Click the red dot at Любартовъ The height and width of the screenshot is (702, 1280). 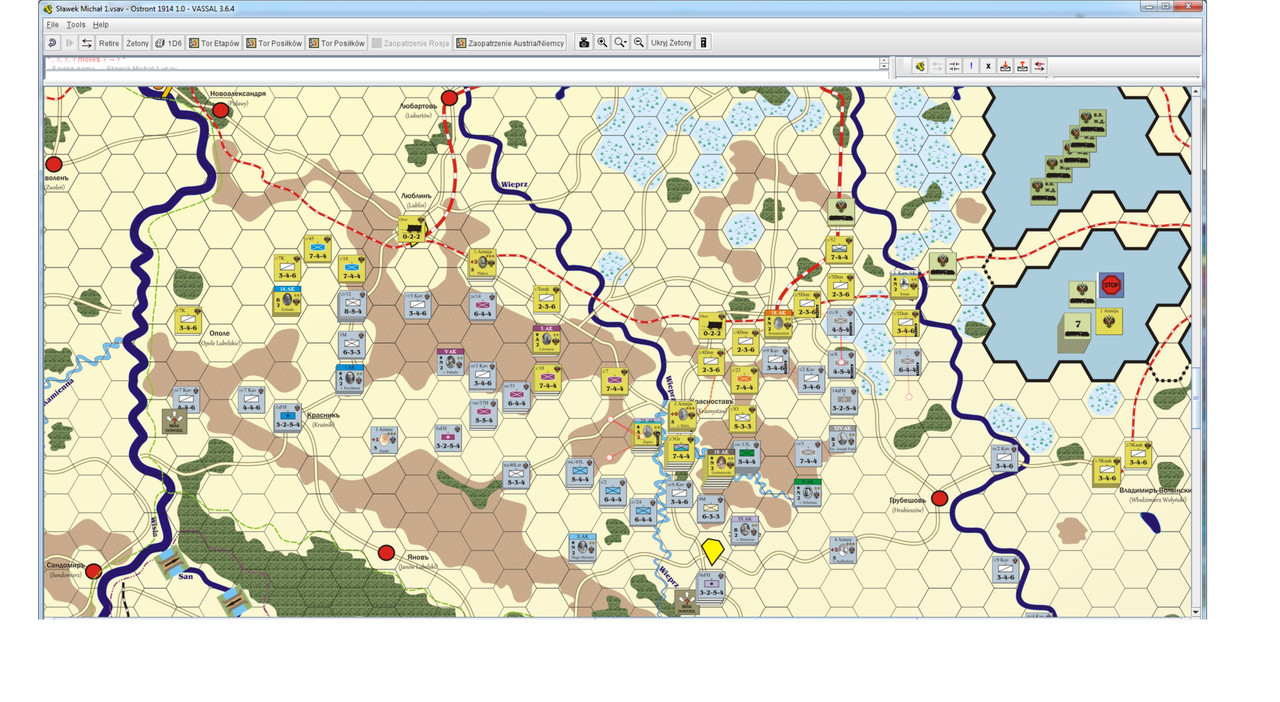coord(450,98)
